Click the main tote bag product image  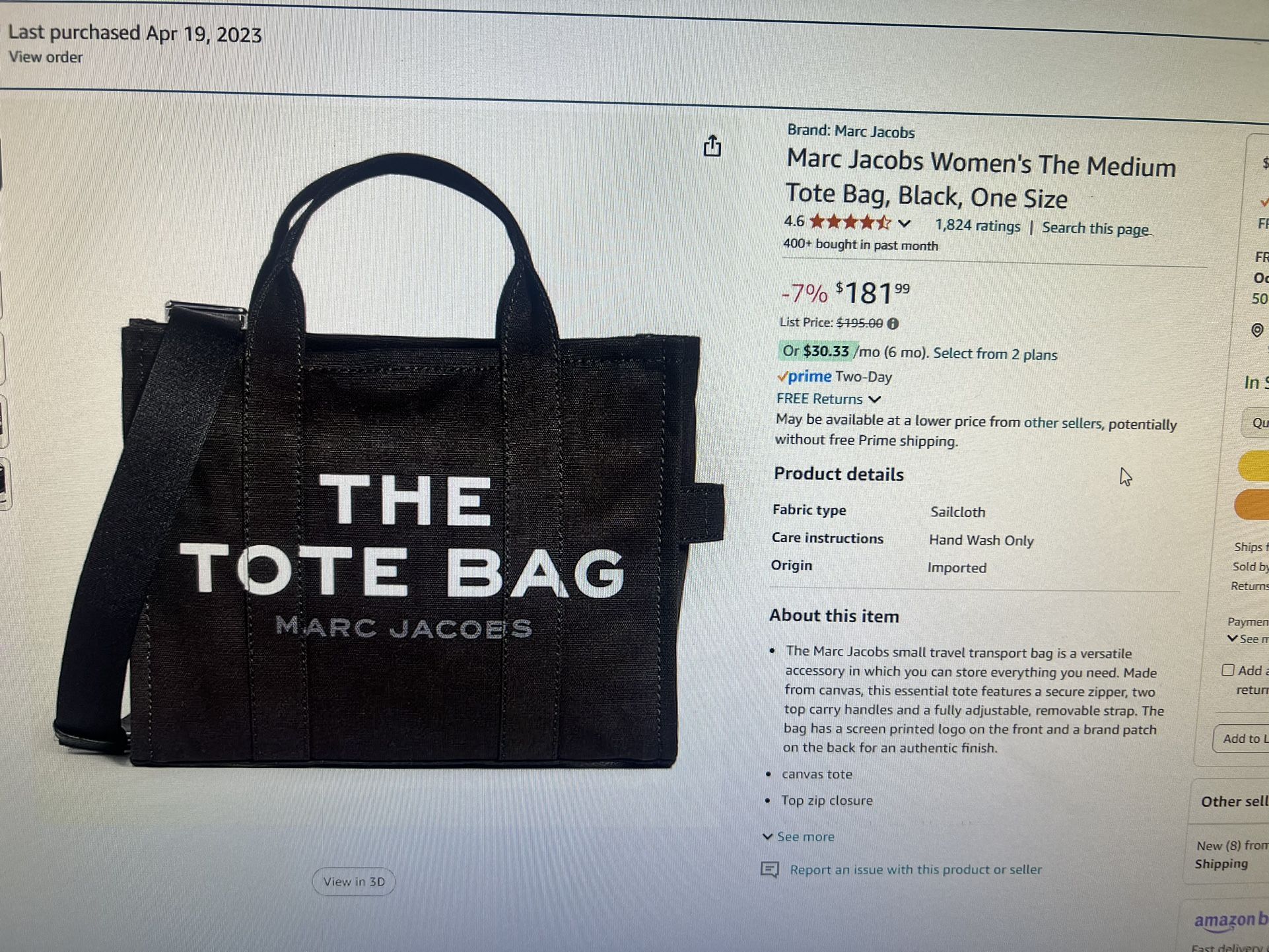point(390,462)
